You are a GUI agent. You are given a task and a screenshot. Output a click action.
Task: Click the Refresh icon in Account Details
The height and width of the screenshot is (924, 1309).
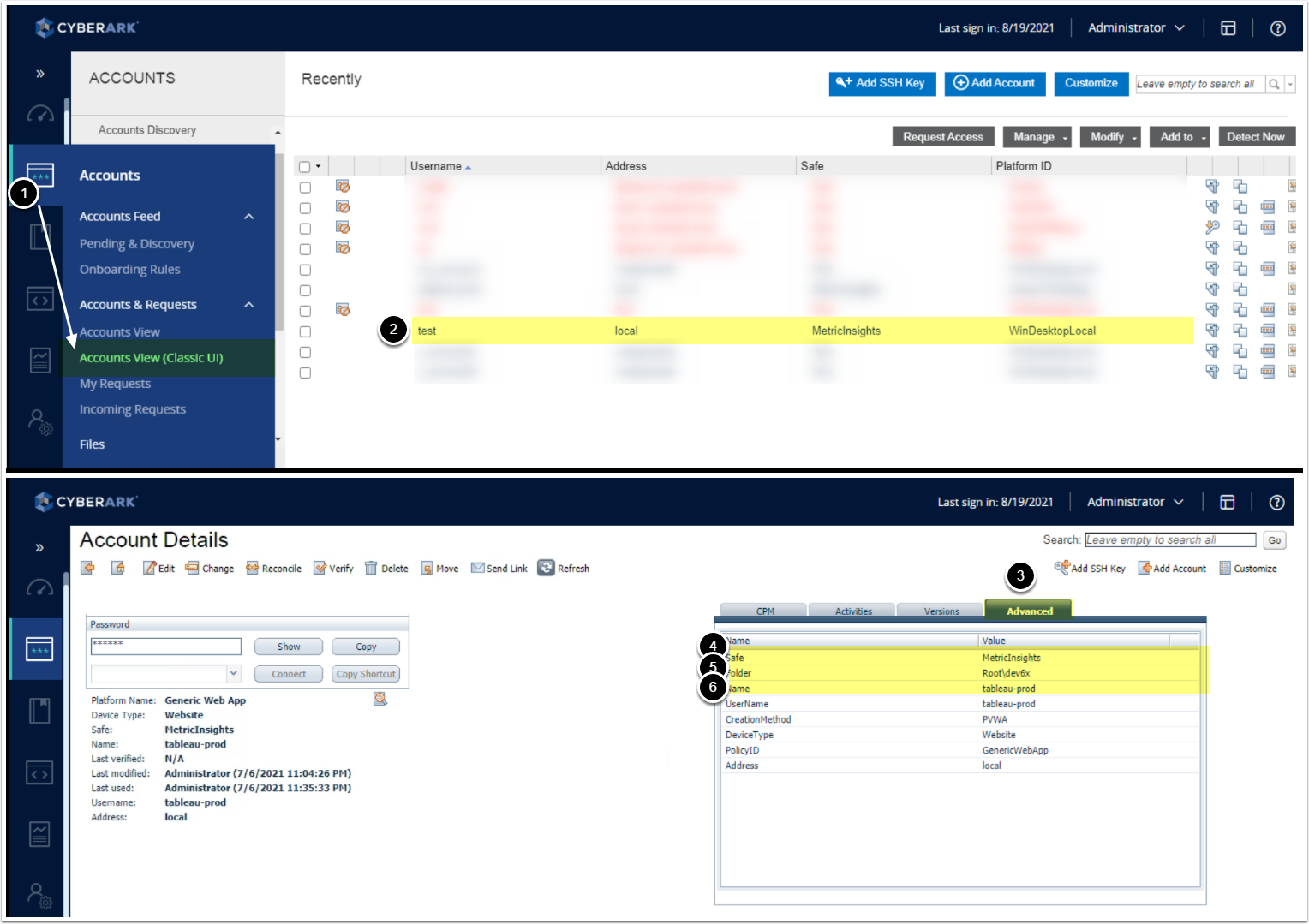tap(546, 568)
